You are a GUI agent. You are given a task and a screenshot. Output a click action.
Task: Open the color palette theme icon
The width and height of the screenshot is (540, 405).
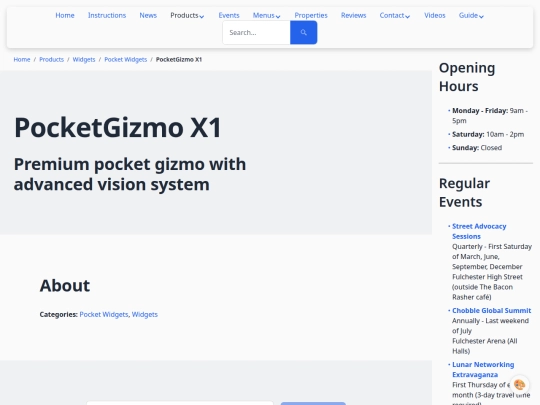(519, 384)
